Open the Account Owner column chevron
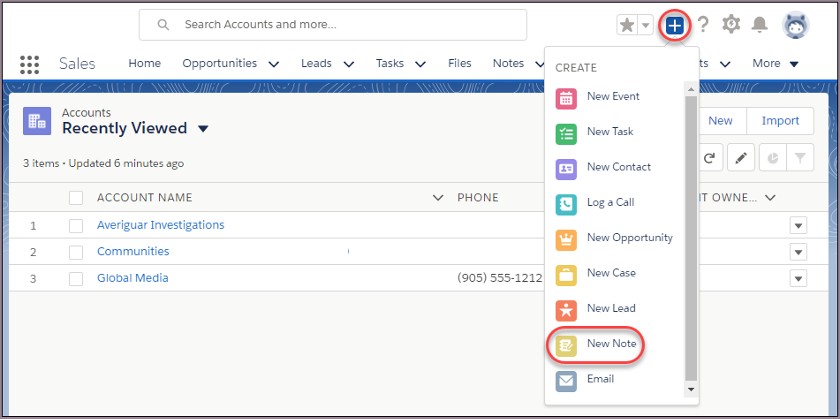This screenshot has height=419, width=840. 770,198
